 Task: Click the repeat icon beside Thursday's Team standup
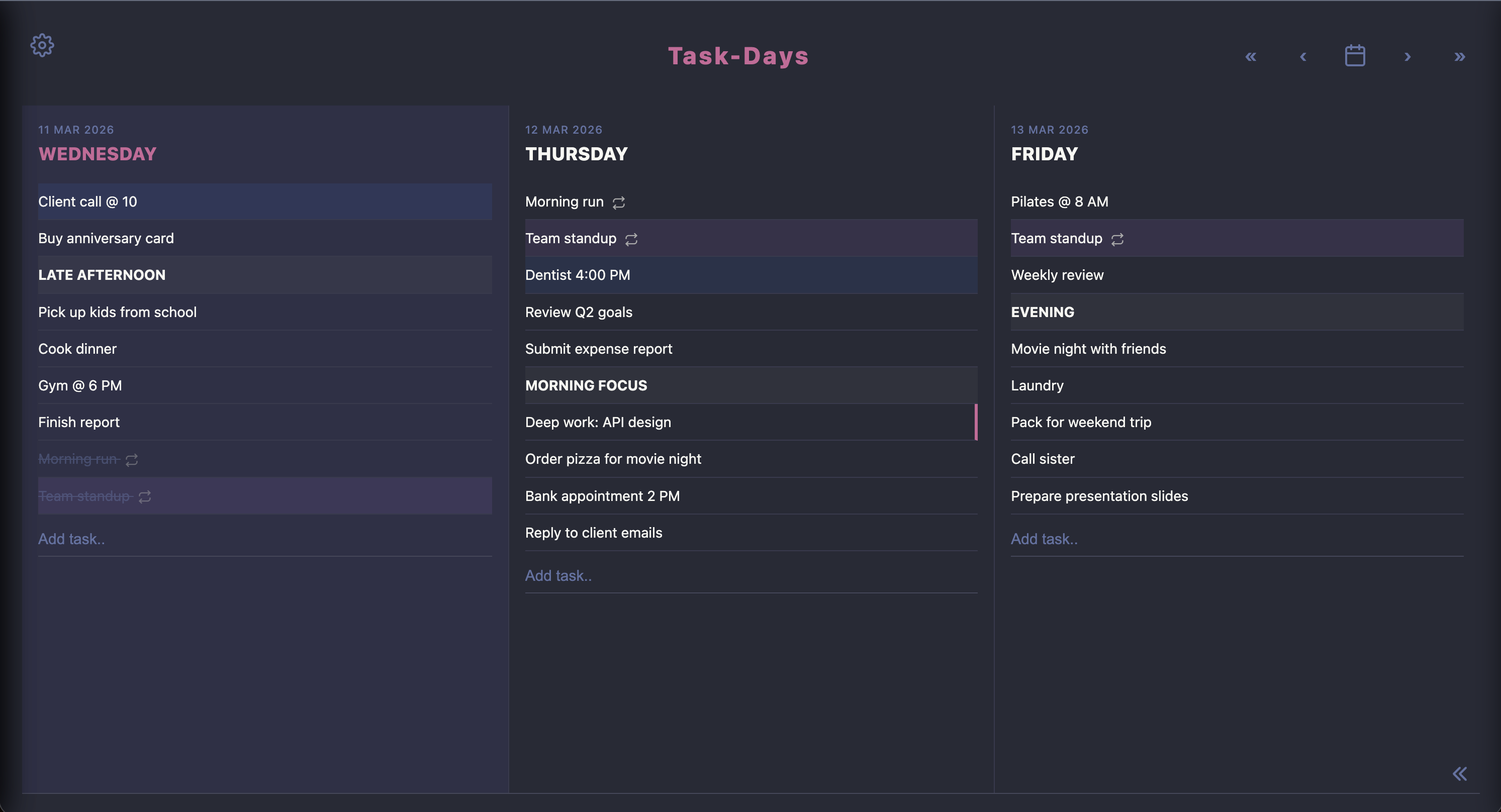(x=632, y=239)
